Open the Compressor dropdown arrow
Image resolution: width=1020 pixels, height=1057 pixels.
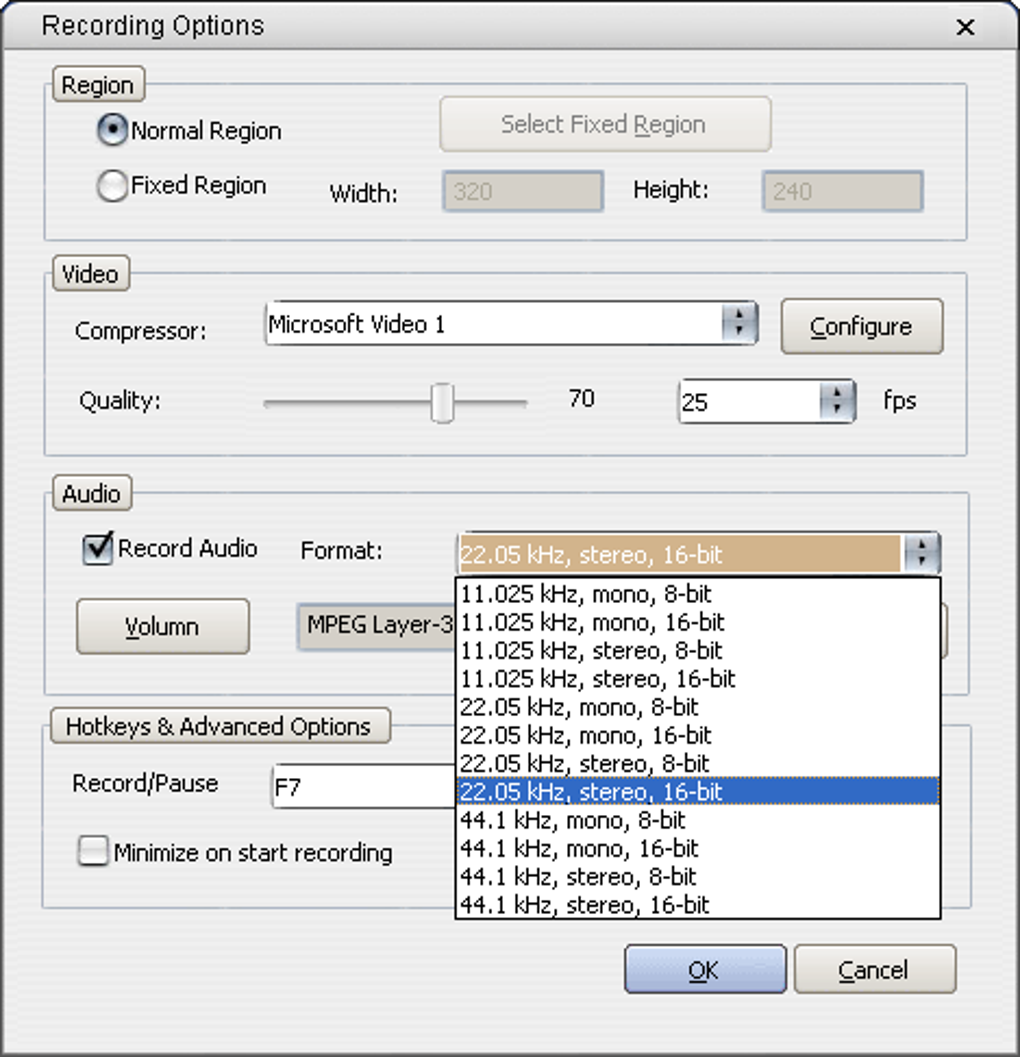[x=739, y=323]
